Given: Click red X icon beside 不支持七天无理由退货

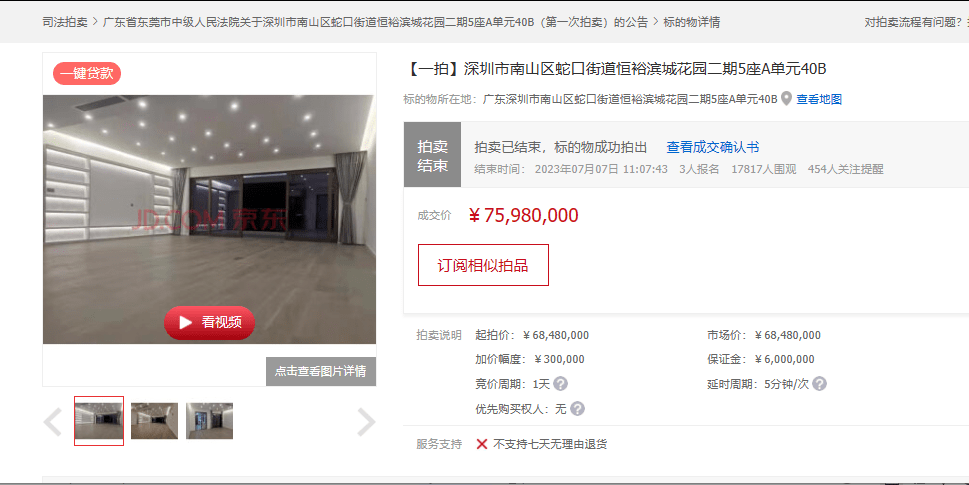Looking at the screenshot, I should (x=482, y=444).
